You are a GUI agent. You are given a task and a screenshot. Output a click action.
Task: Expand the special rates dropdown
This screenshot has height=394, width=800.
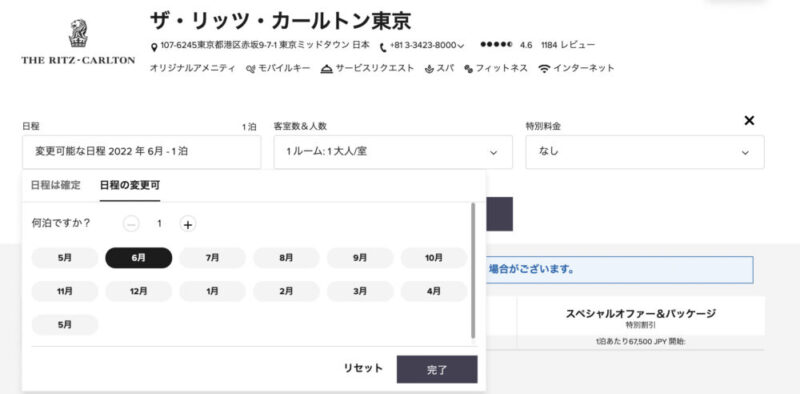click(x=645, y=152)
